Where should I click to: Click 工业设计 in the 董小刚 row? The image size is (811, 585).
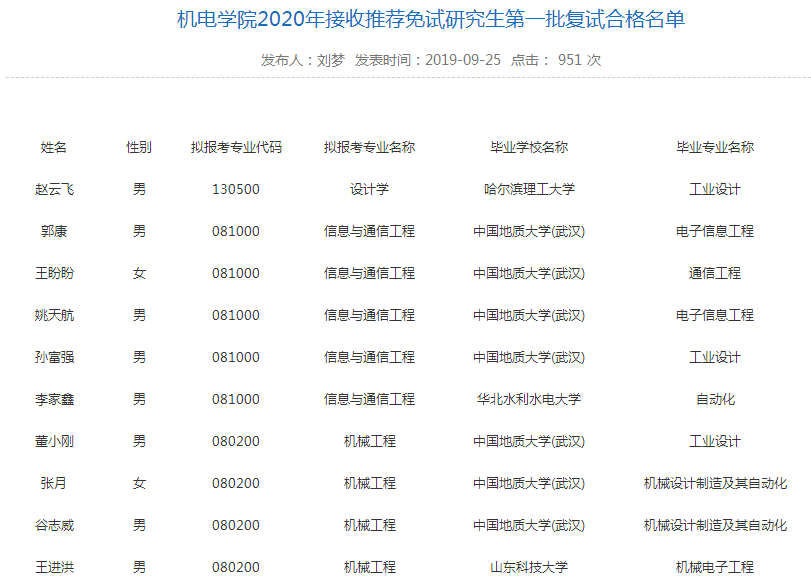click(715, 441)
